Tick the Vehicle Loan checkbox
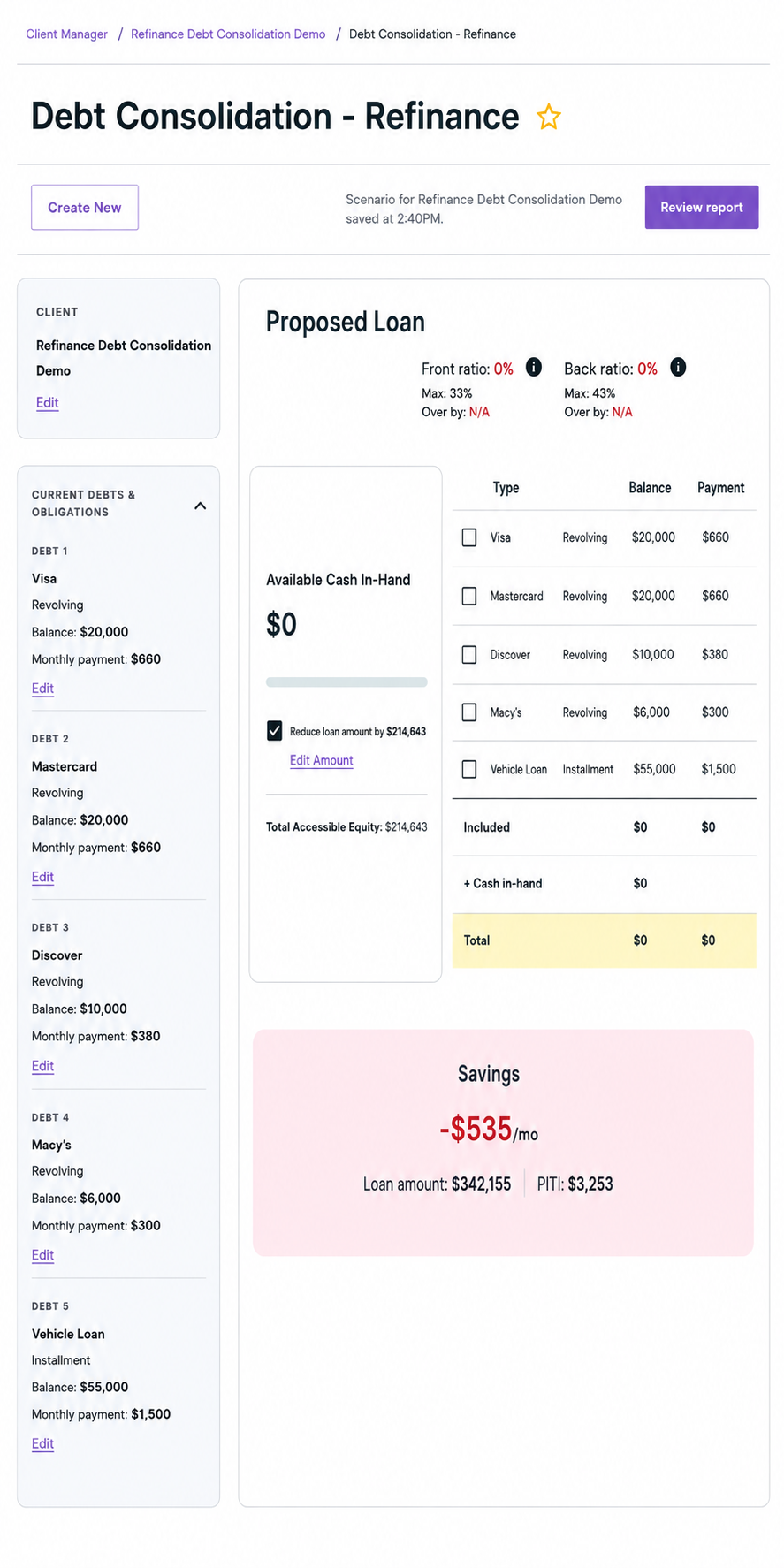 (469, 769)
